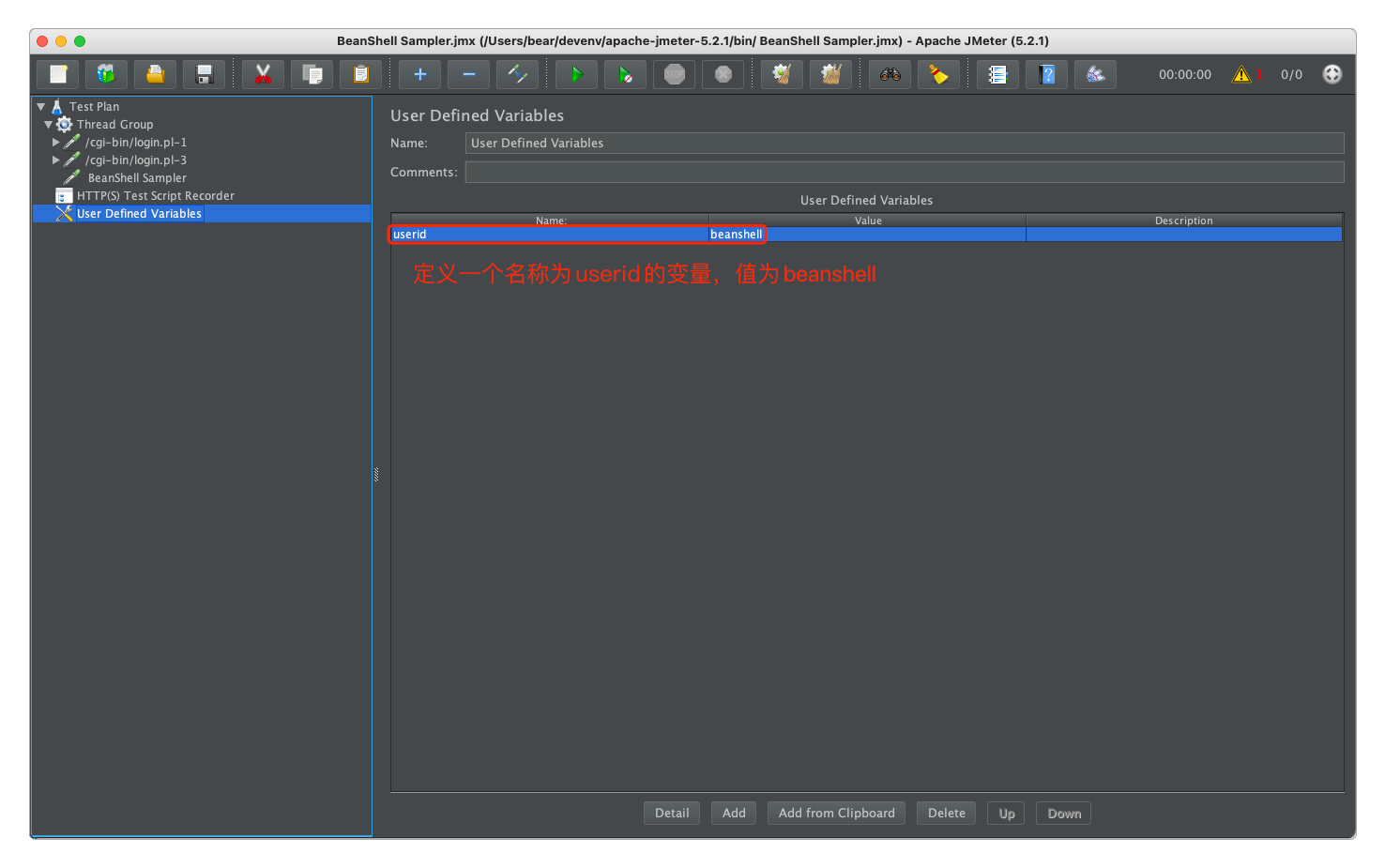Click the Add button
This screenshot has width=1385, height=868.
click(734, 814)
